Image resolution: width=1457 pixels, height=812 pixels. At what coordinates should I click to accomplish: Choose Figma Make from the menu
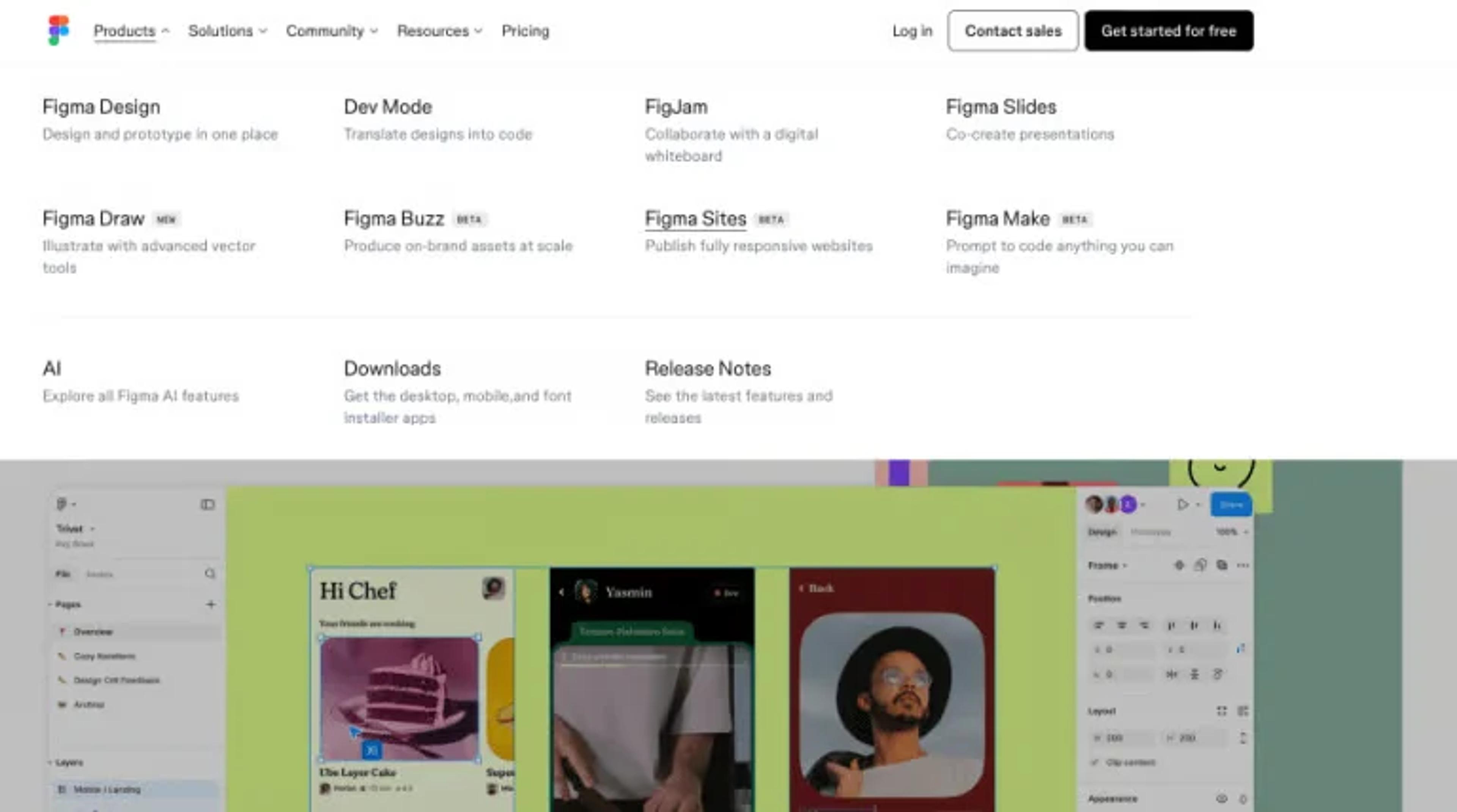click(x=998, y=218)
